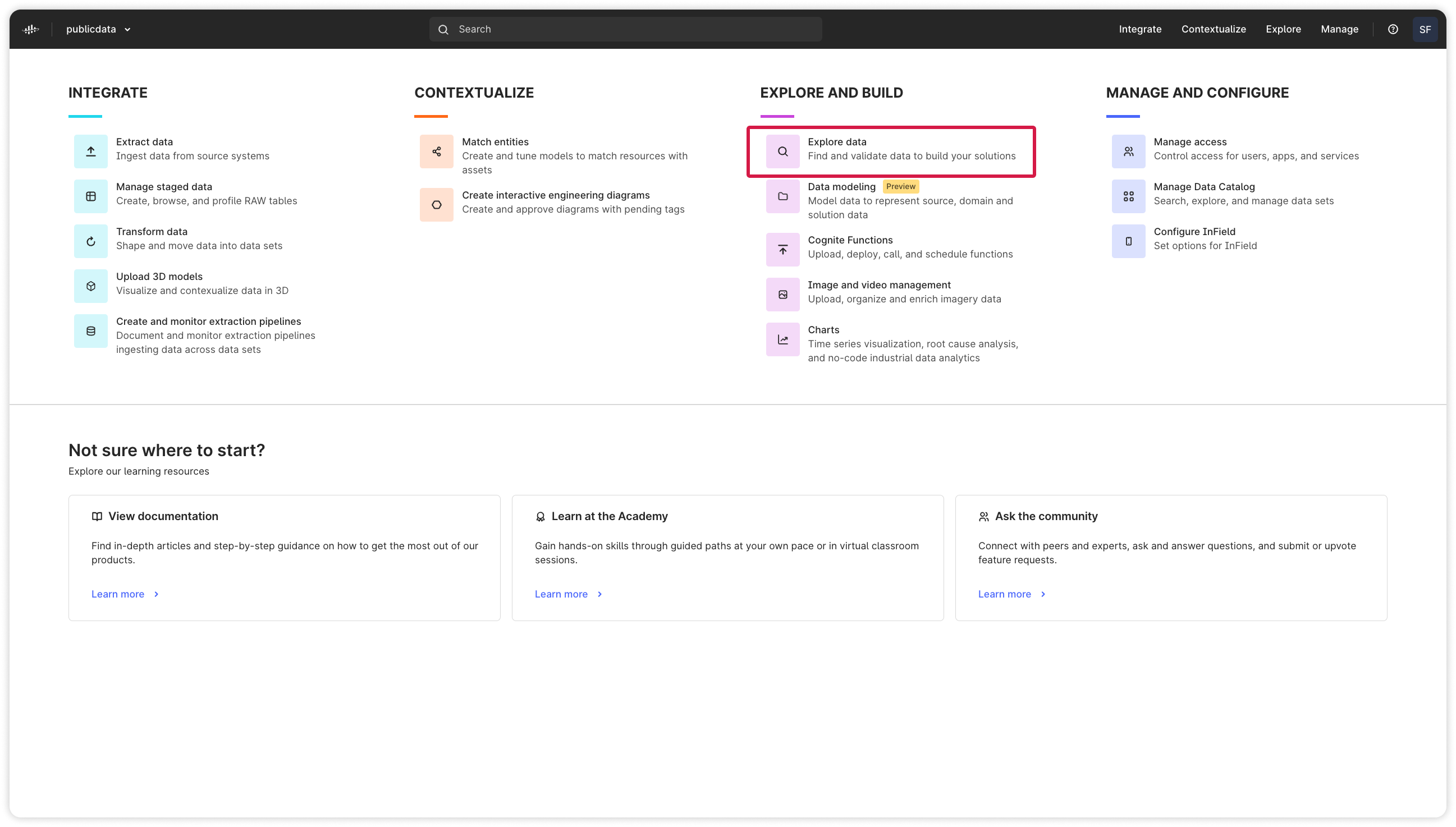Open the help question mark icon
The image size is (1456, 827).
click(x=1393, y=29)
